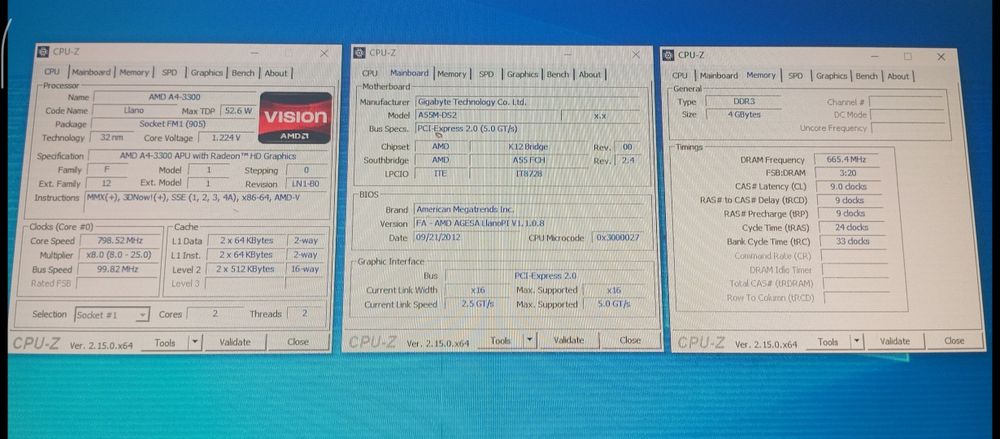Screen dimensions: 1000x439
Task: Click Manufacturer field Gigabyte Technology Co. Ltd.
Action: click(x=527, y=102)
